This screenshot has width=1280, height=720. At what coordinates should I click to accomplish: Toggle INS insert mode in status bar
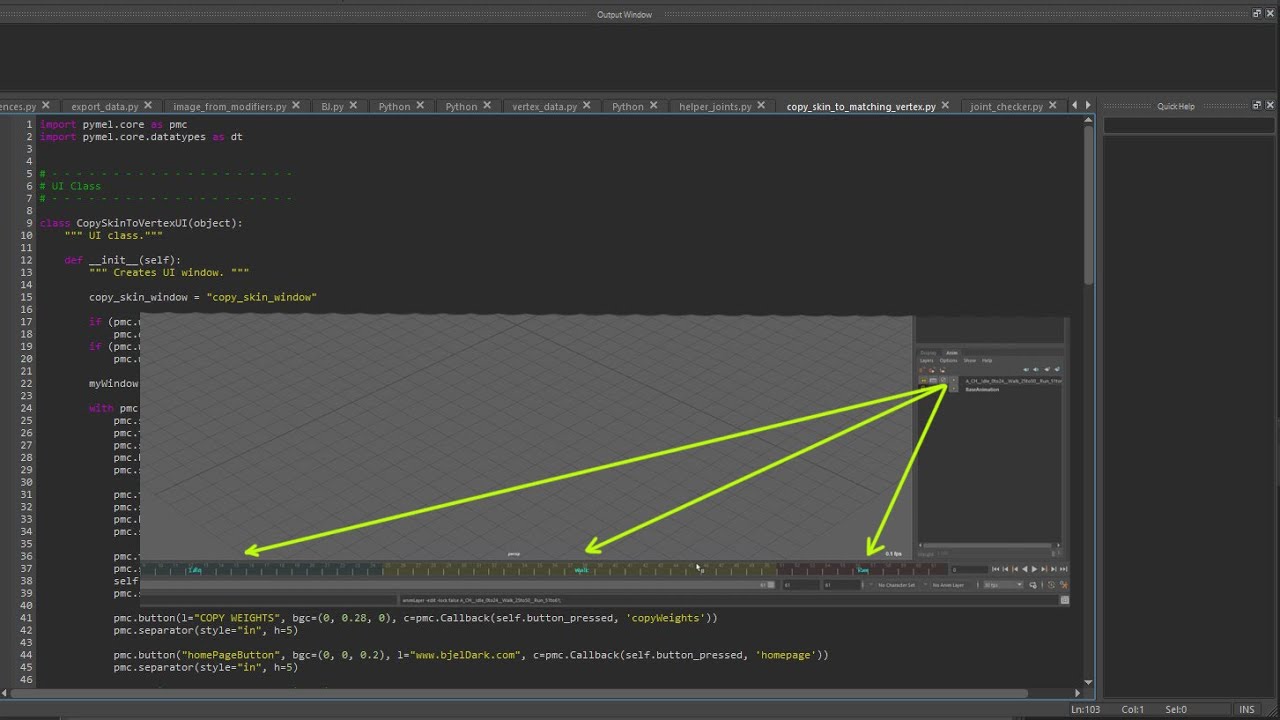click(x=1247, y=710)
